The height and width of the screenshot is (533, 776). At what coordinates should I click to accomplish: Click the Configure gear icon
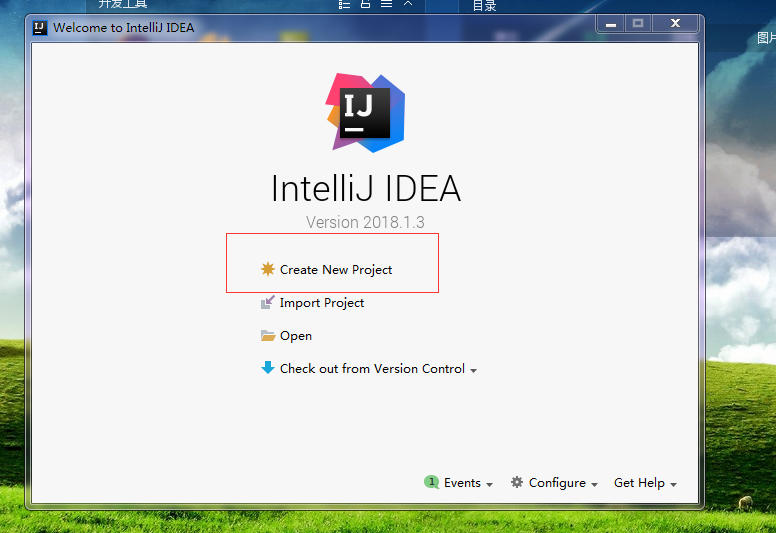pos(517,482)
